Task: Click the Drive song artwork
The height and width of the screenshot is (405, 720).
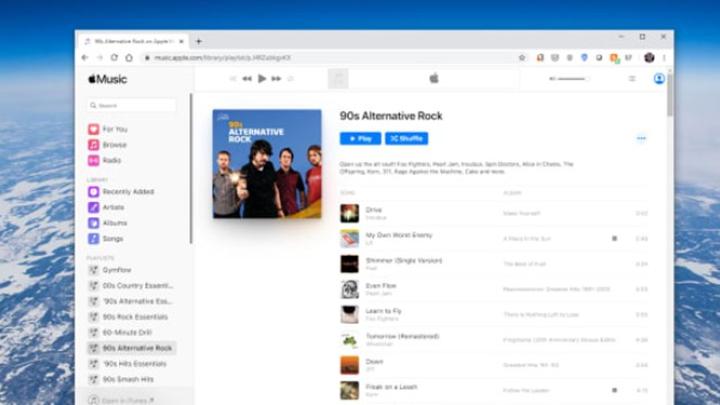Action: coord(349,214)
